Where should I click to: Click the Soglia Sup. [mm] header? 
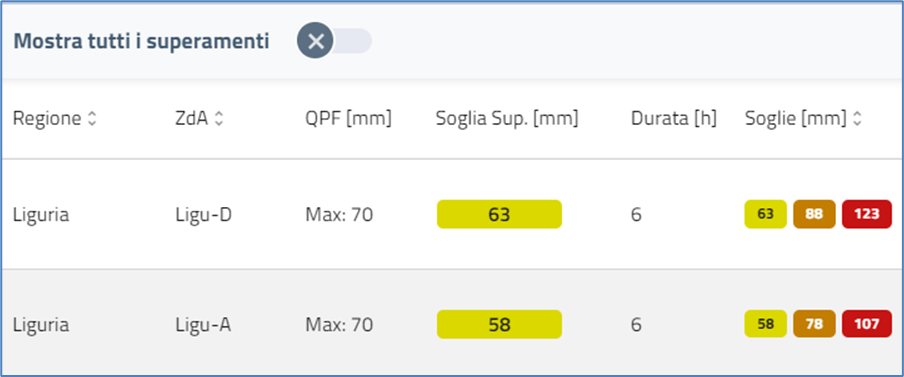(507, 119)
